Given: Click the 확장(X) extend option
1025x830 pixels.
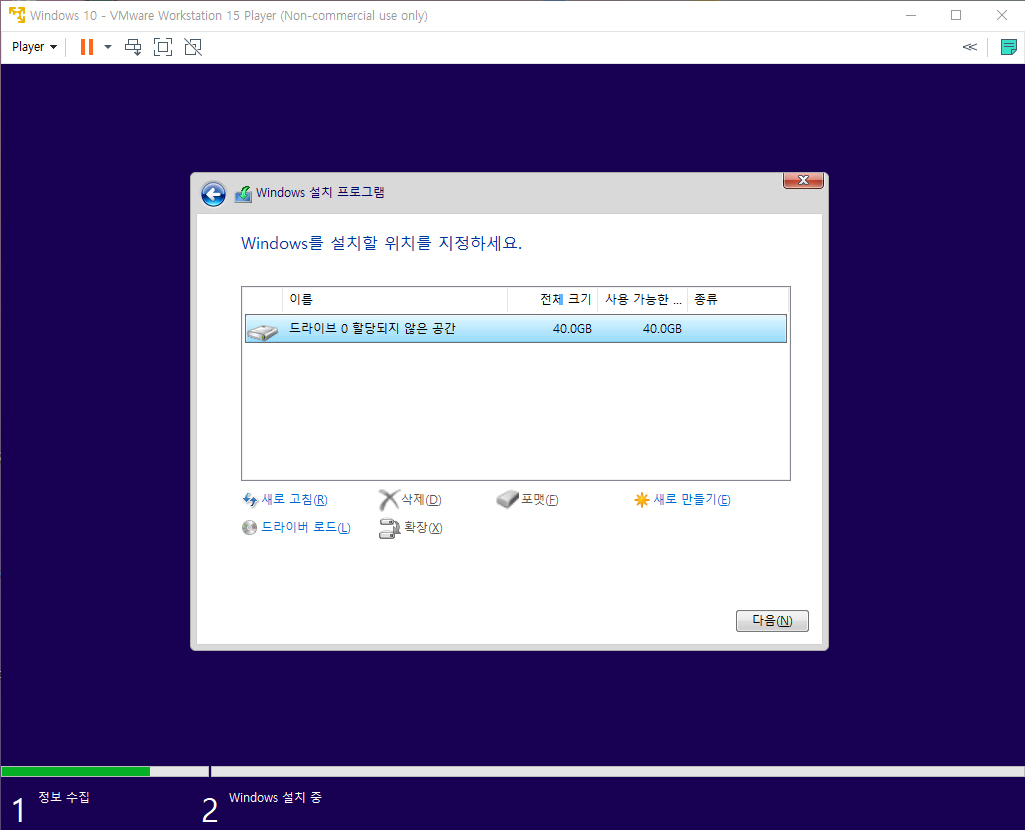Looking at the screenshot, I should [x=423, y=527].
